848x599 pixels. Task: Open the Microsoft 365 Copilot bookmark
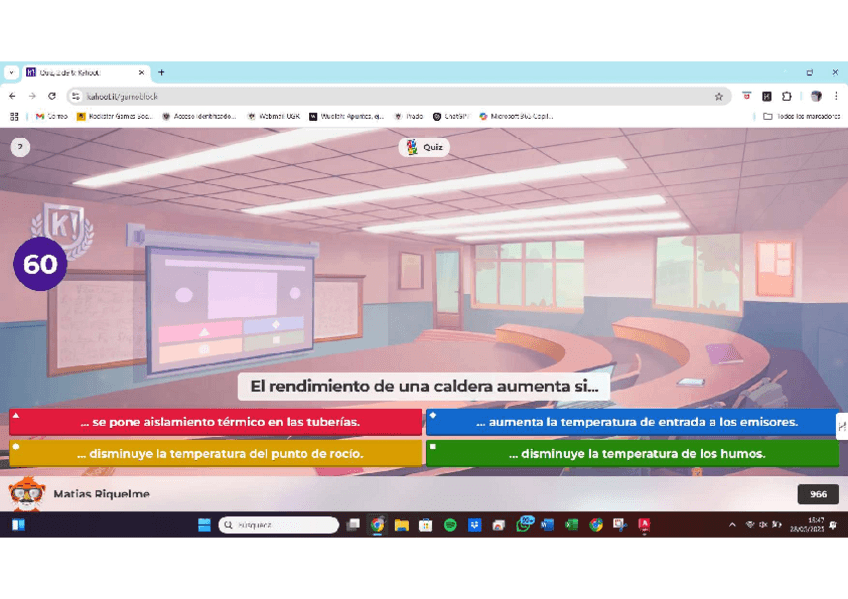coord(516,116)
